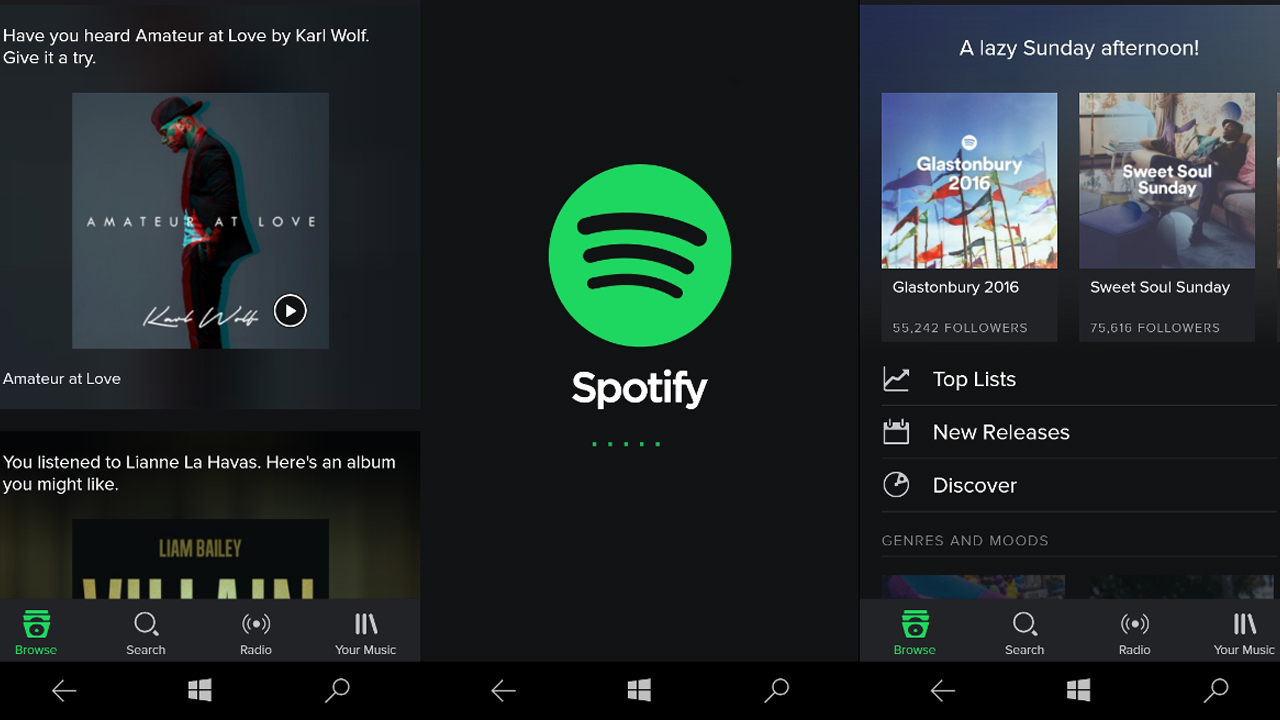Tap the back arrow below the right phone screen
The width and height of the screenshot is (1280, 720).
coord(942,690)
